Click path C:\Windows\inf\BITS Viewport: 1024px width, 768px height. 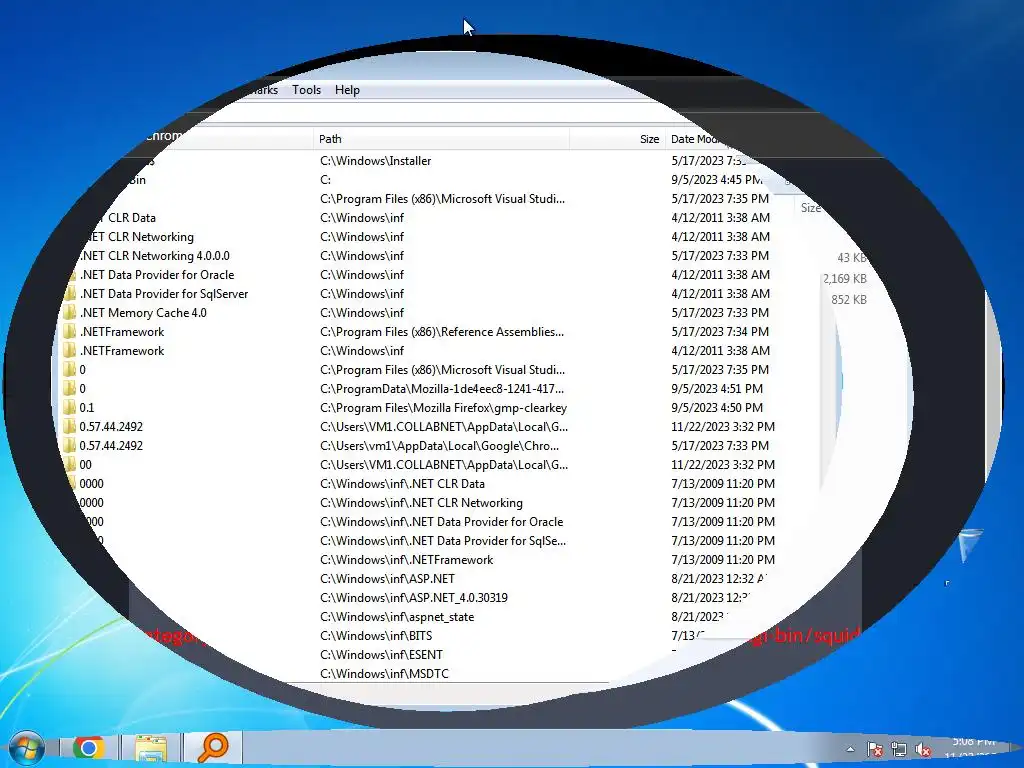pyautogui.click(x=376, y=635)
